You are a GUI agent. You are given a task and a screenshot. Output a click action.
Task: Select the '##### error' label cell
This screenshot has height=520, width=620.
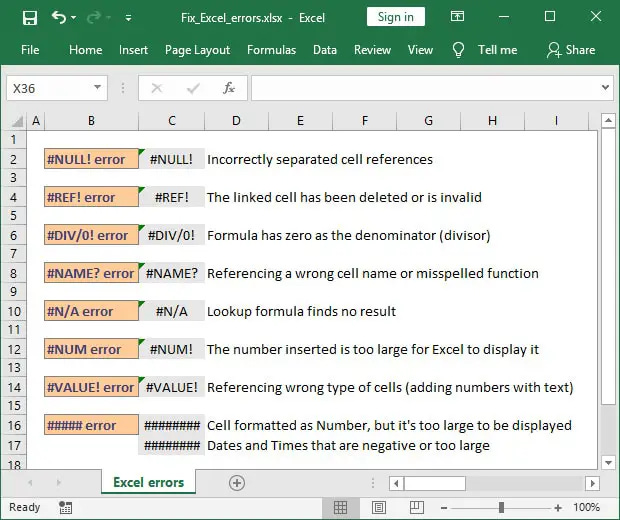point(91,425)
